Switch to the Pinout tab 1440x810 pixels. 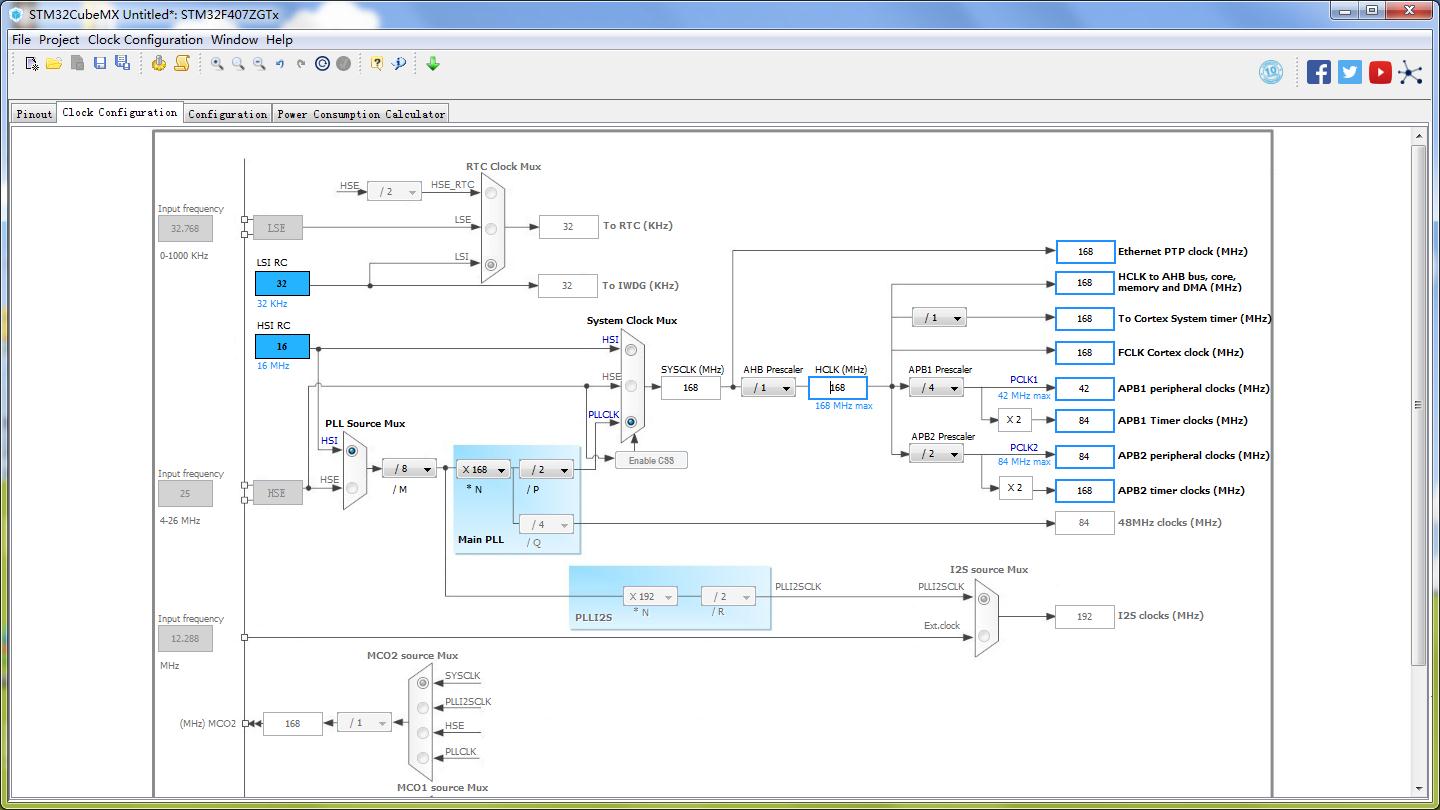coord(34,114)
